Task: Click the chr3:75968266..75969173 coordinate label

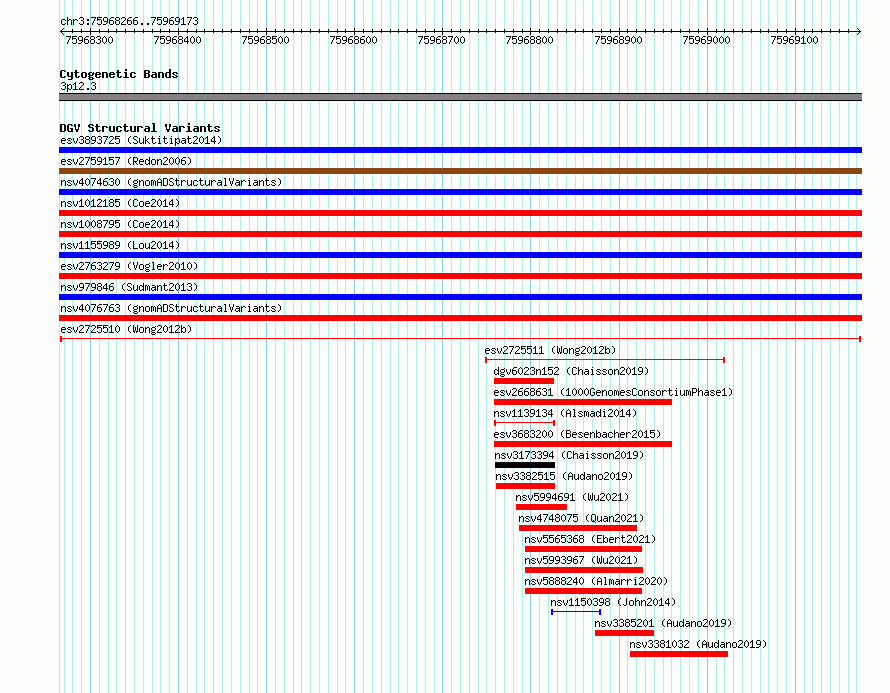Action: coord(129,22)
